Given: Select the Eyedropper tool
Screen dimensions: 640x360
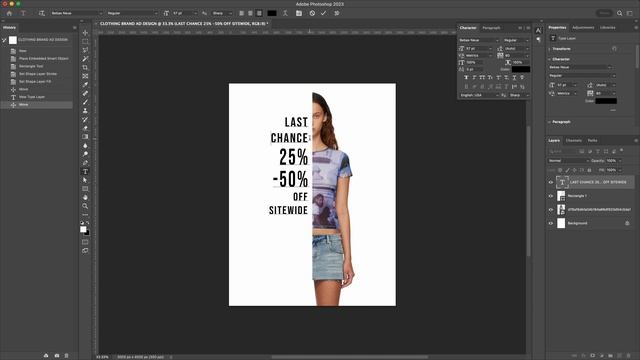Looking at the screenshot, I should (85, 84).
